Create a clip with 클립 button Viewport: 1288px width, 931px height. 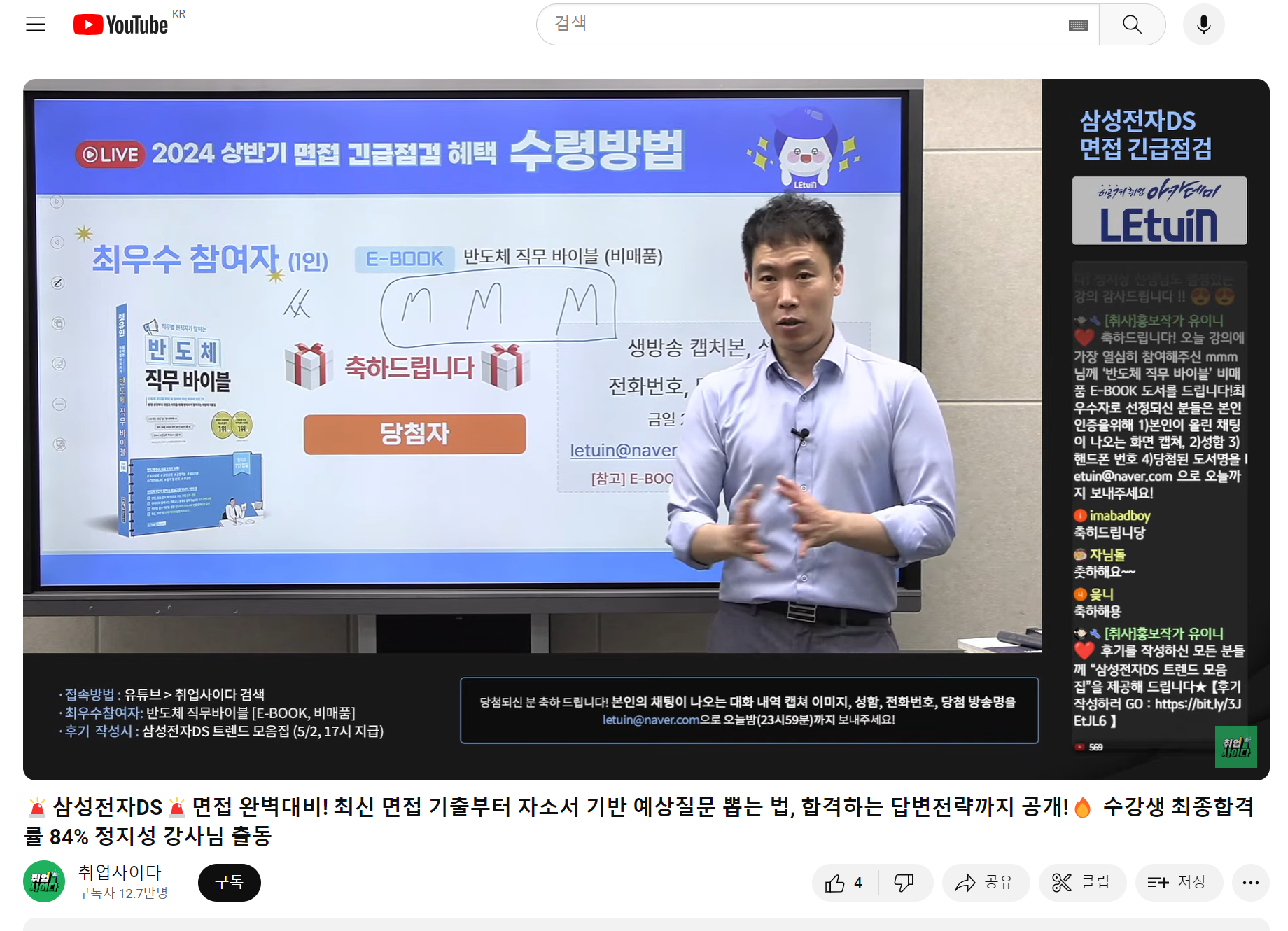point(1082,883)
